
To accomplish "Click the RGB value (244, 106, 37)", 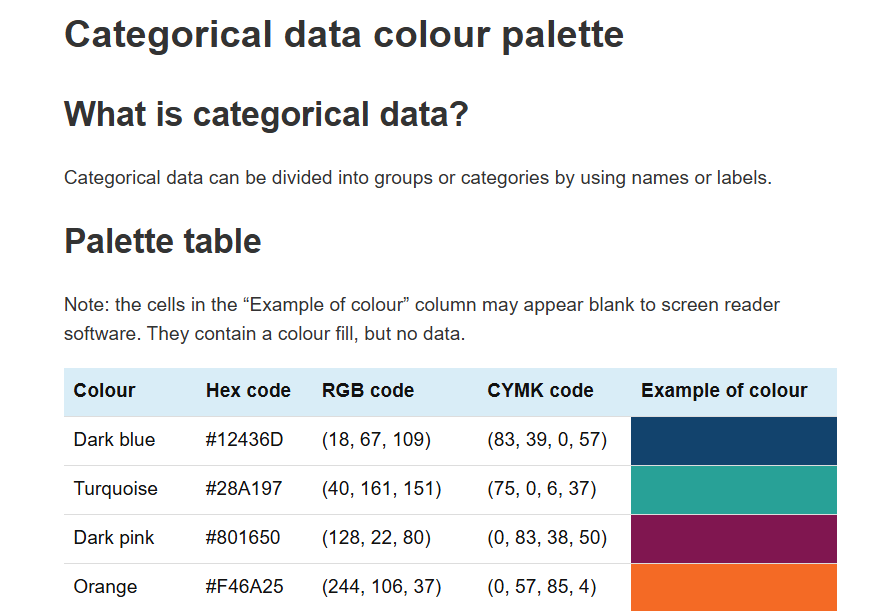I will (x=381, y=587).
